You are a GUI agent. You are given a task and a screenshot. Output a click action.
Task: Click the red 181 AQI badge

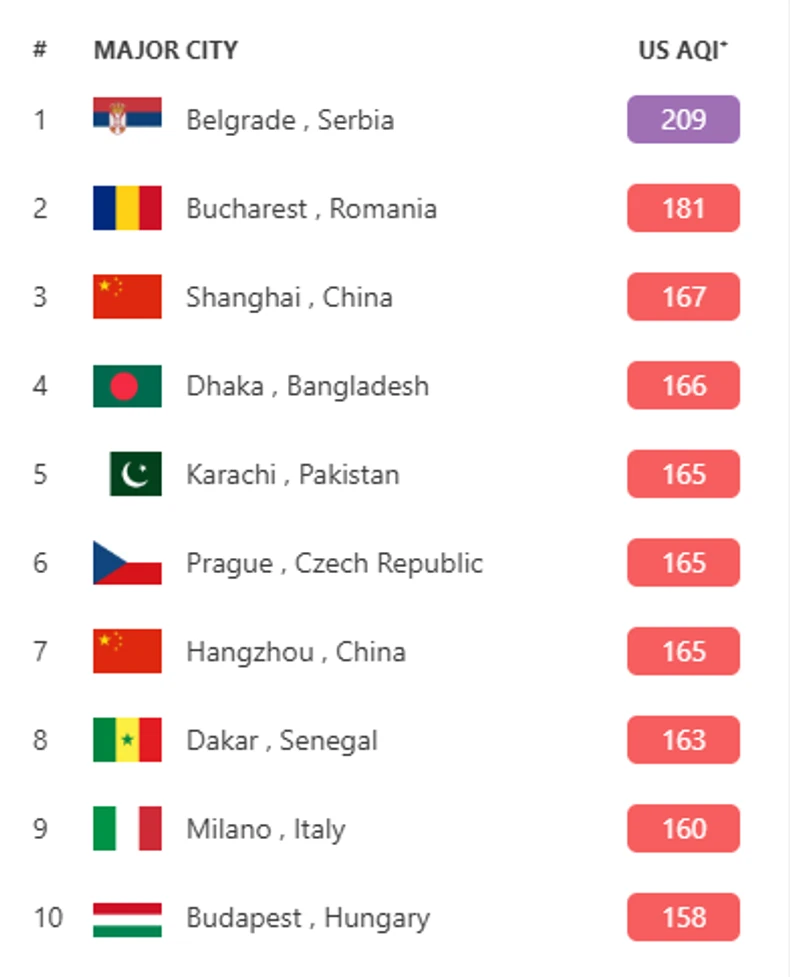683,208
